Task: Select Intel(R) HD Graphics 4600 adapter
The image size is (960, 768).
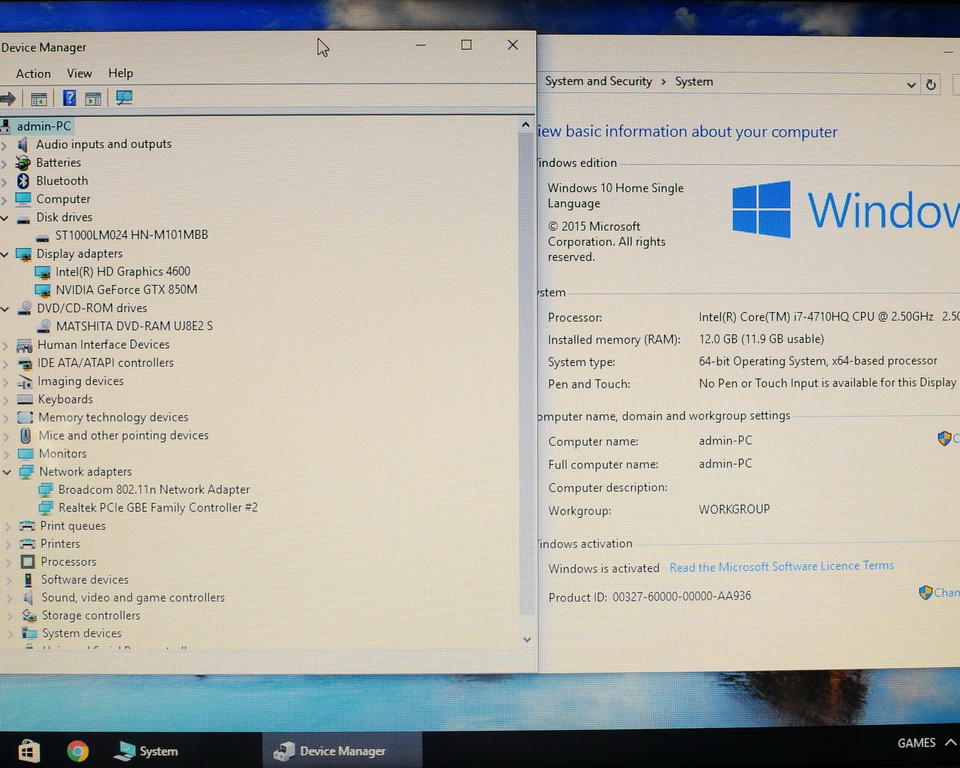Action: point(122,271)
